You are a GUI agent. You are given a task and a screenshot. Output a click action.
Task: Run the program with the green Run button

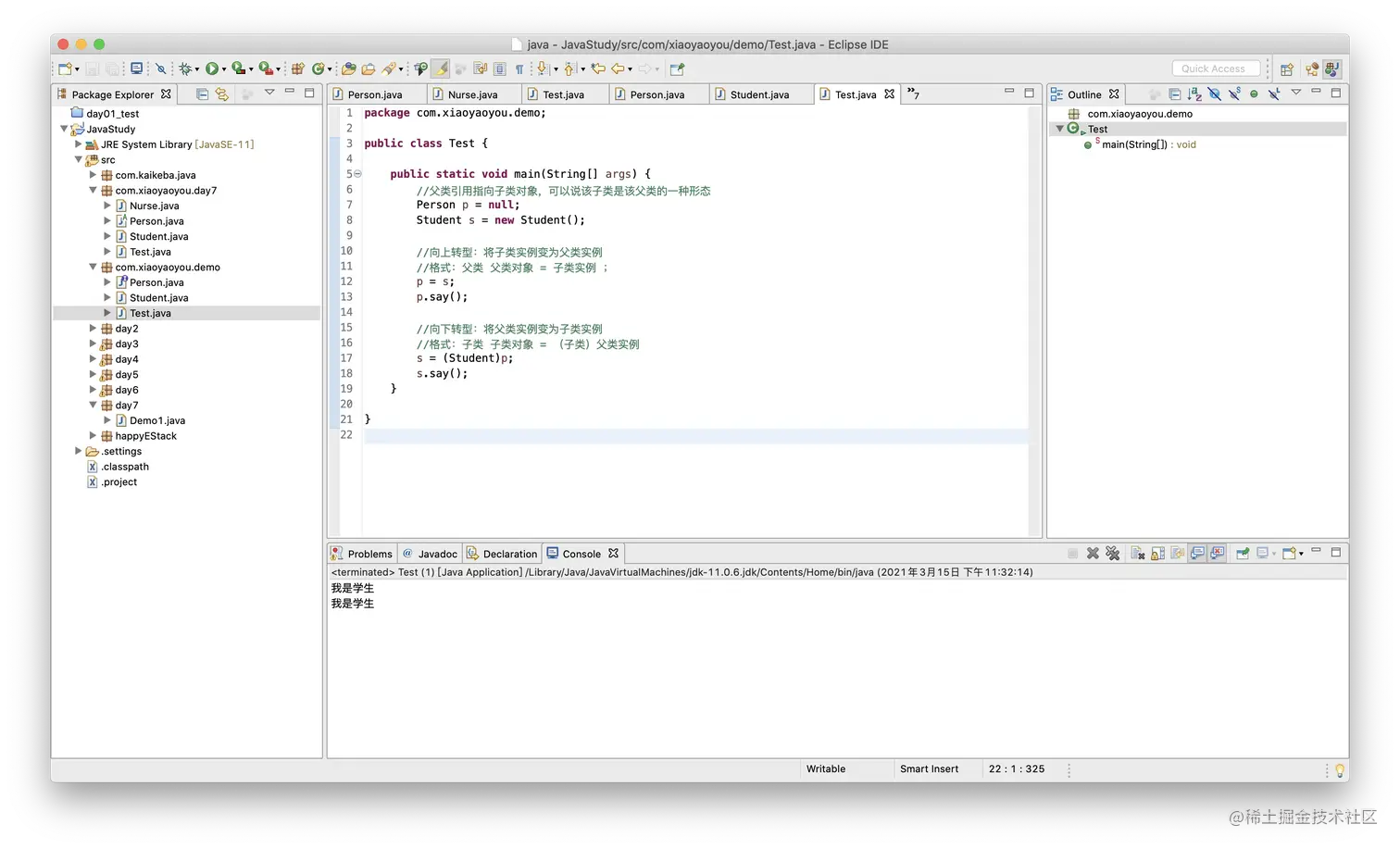[212, 69]
